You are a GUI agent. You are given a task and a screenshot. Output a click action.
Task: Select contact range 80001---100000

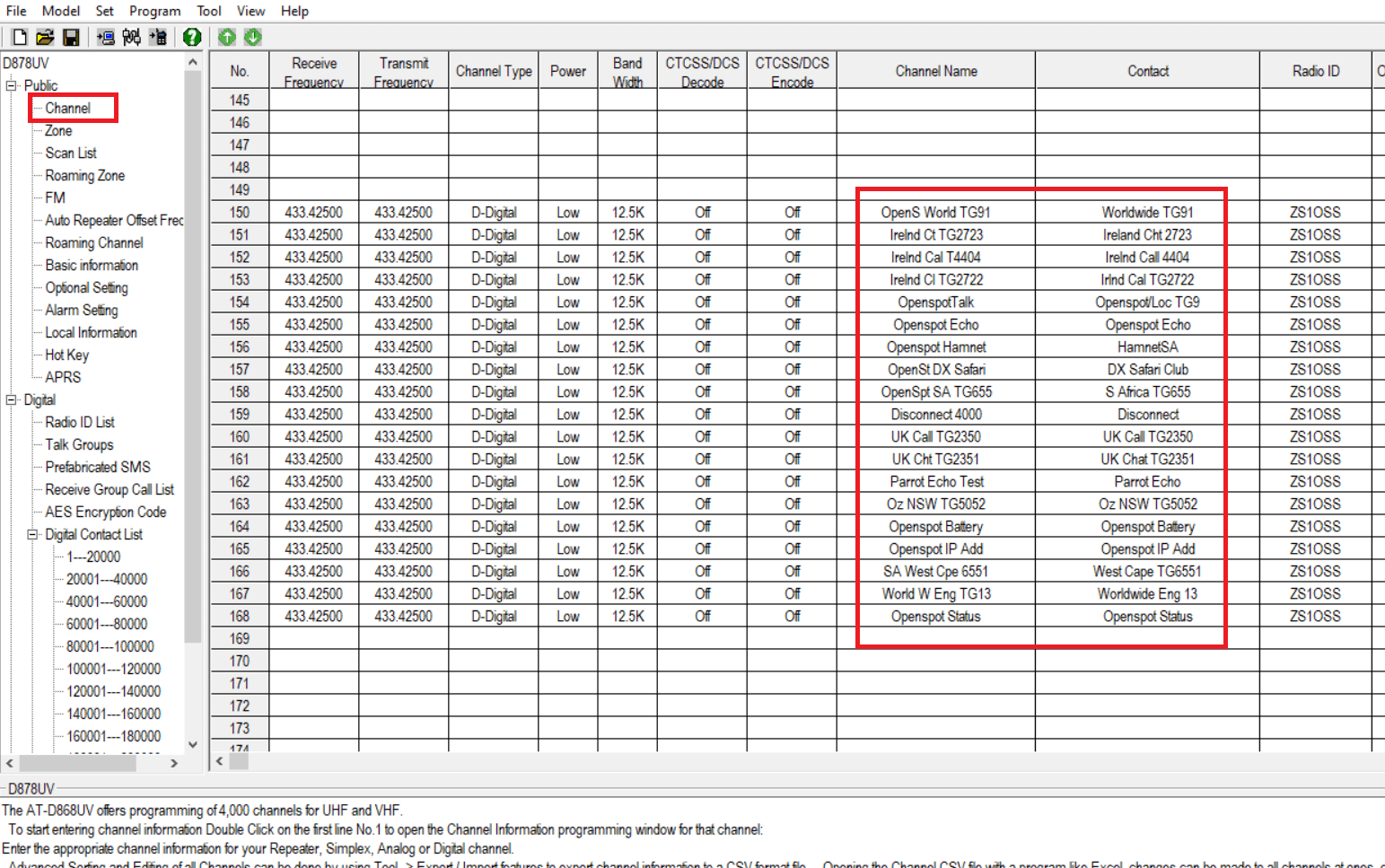click(110, 646)
